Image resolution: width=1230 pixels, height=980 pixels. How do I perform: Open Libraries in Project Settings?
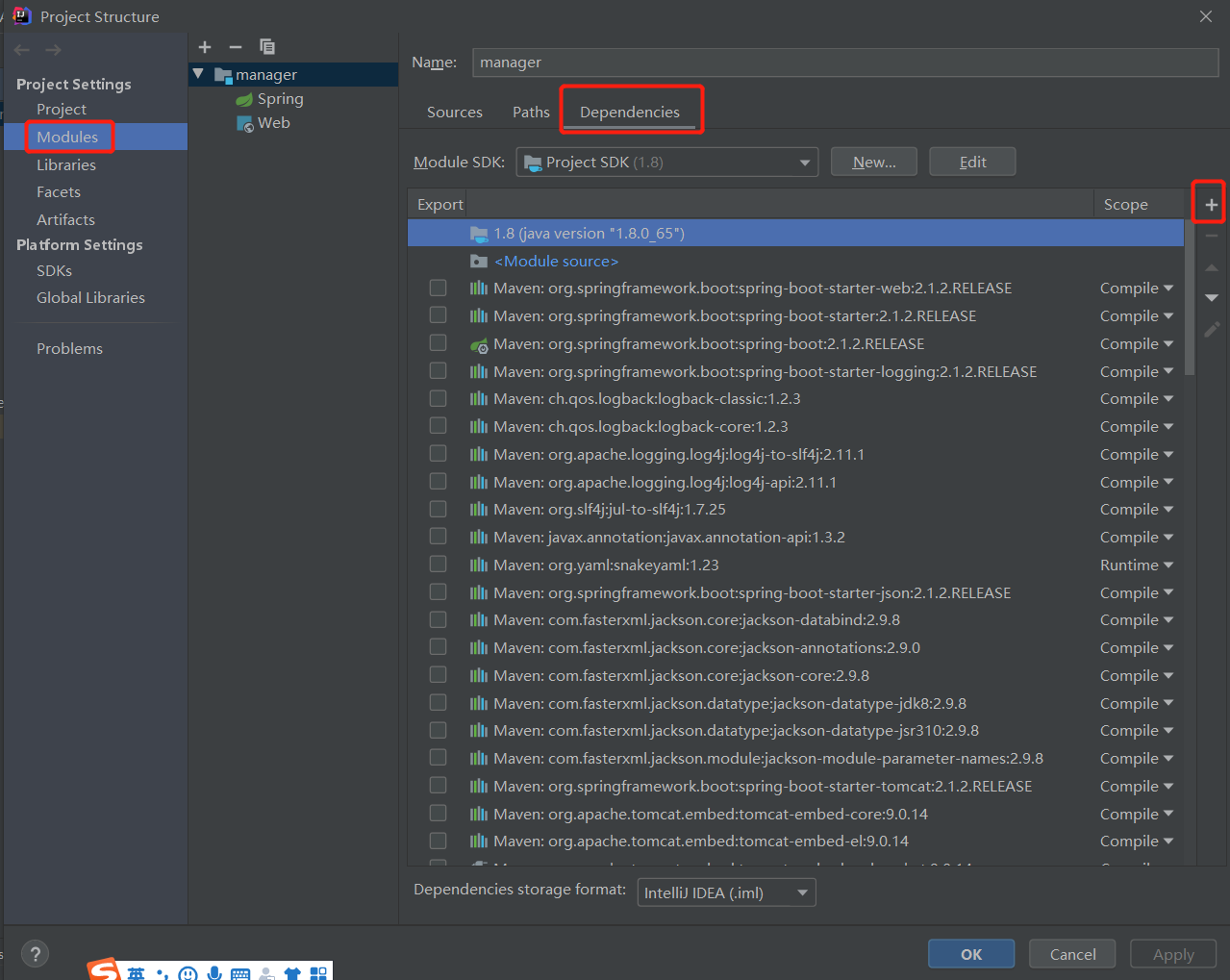pos(66,165)
